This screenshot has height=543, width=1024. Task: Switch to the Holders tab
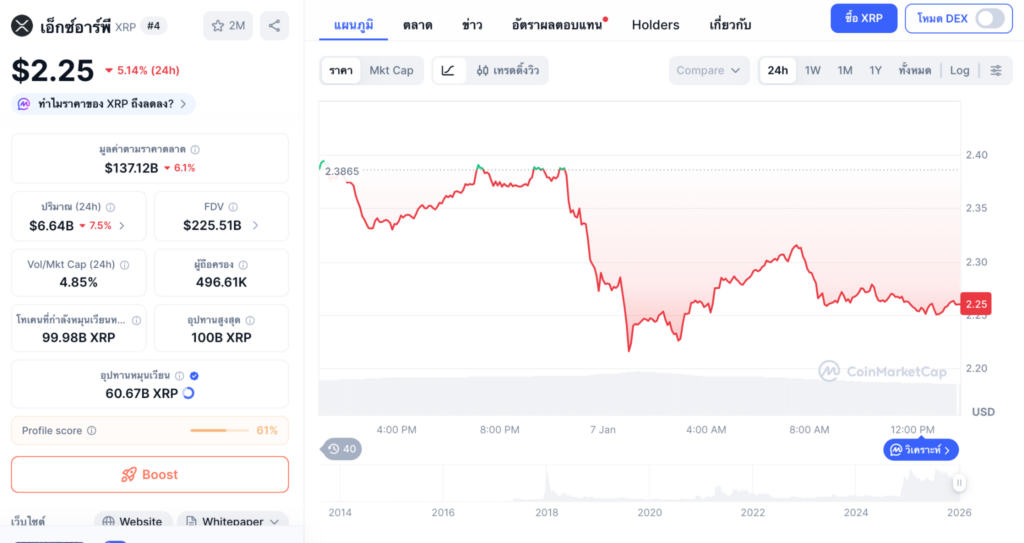[655, 24]
